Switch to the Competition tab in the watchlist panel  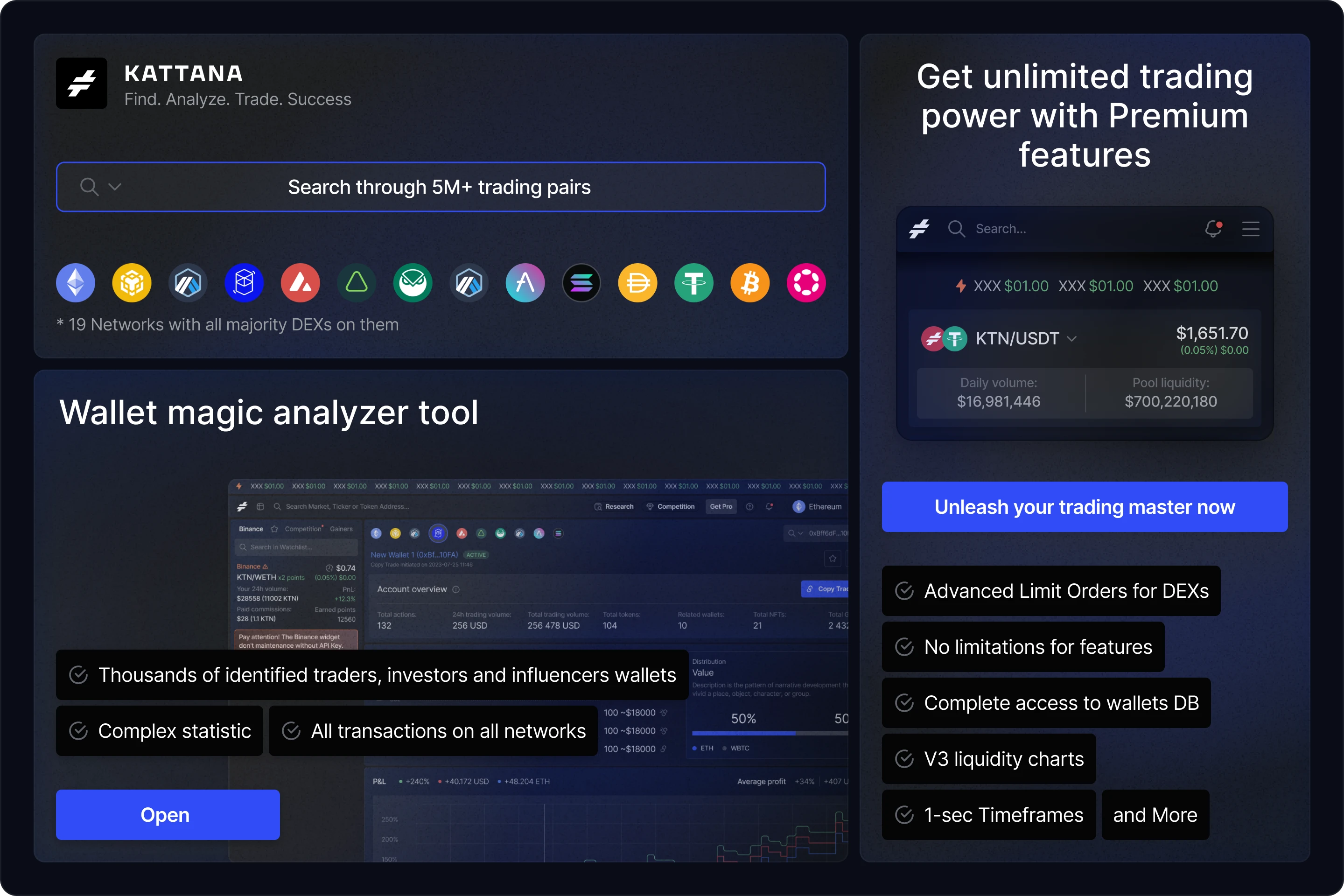click(303, 529)
